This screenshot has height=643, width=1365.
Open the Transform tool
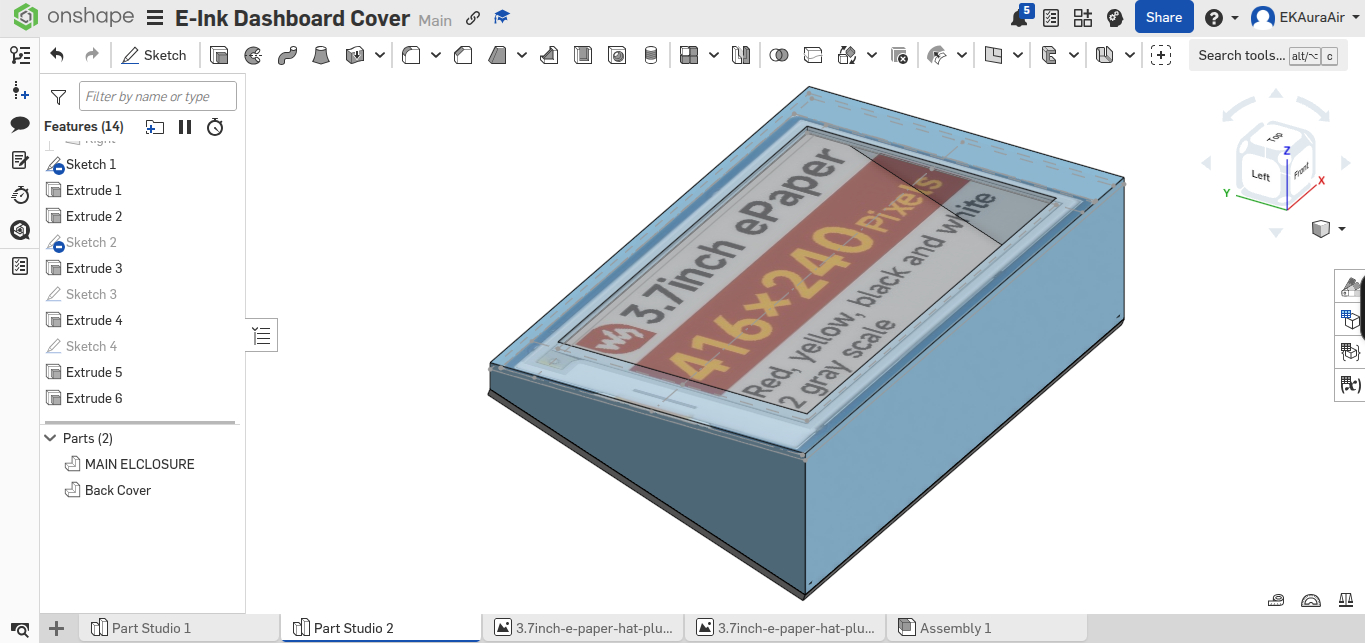point(846,55)
